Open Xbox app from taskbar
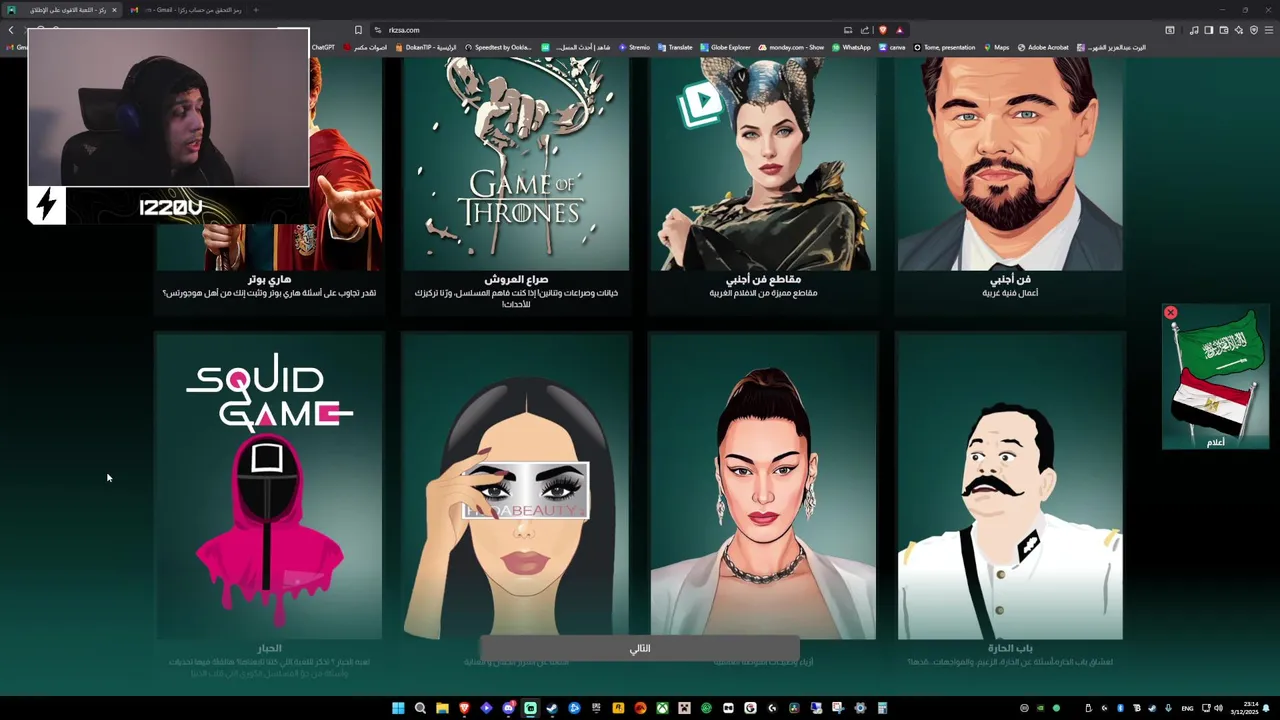Image resolution: width=1280 pixels, height=720 pixels. (662, 708)
